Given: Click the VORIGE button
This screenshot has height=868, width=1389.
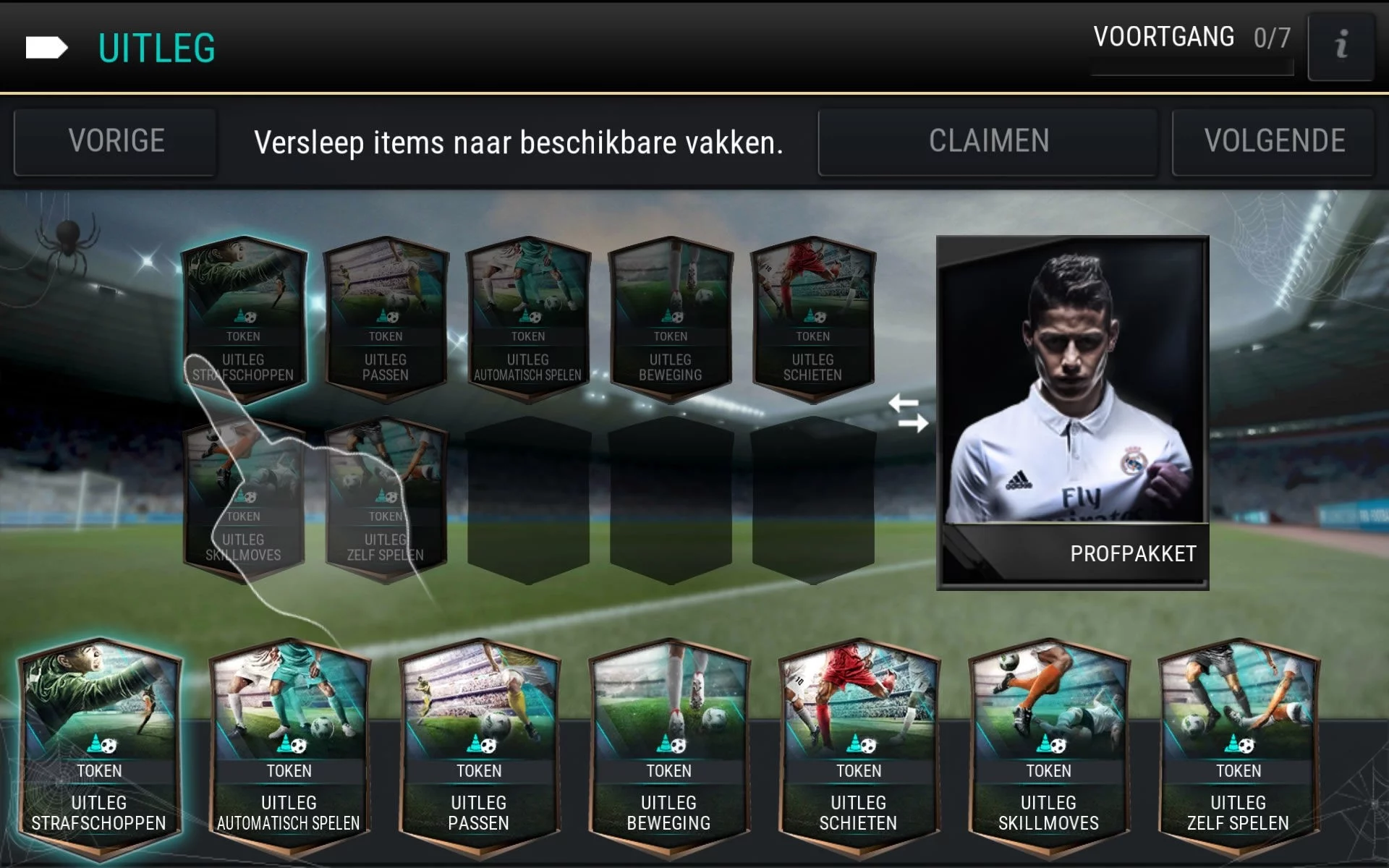Looking at the screenshot, I should pos(115,142).
